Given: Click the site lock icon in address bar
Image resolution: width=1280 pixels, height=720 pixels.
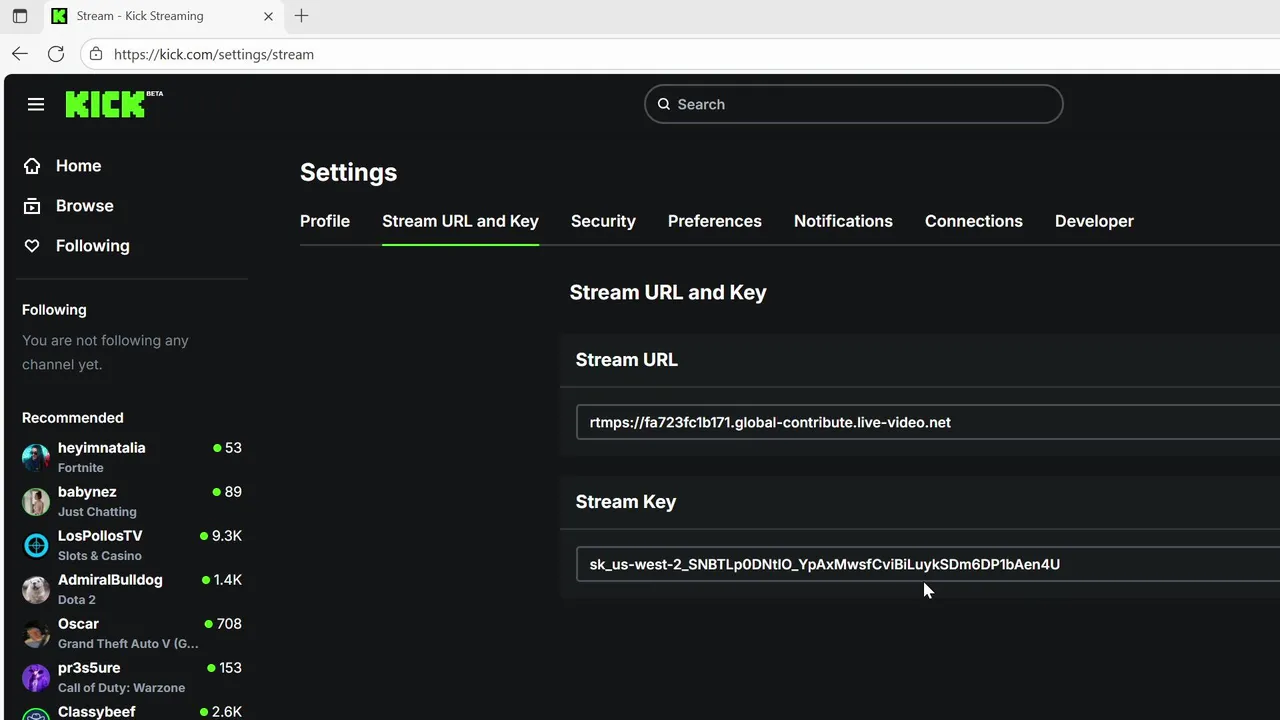Looking at the screenshot, I should (96, 54).
